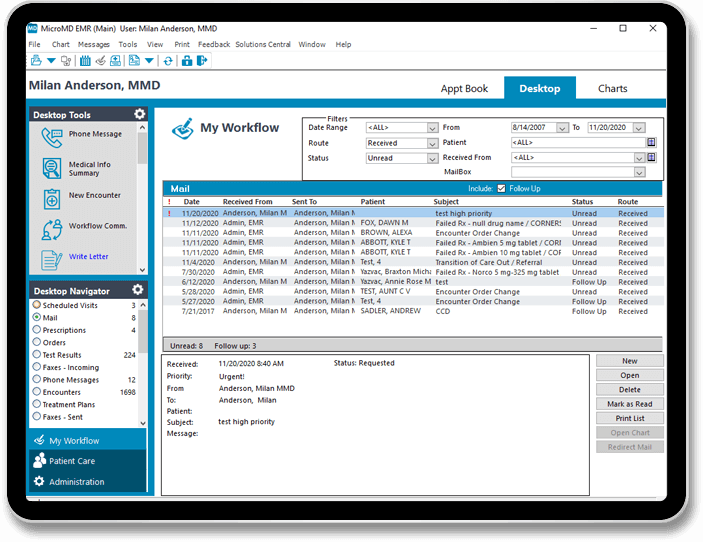703x542 pixels.
Task: Open patient lookup icon beside Patient field
Action: pos(651,143)
